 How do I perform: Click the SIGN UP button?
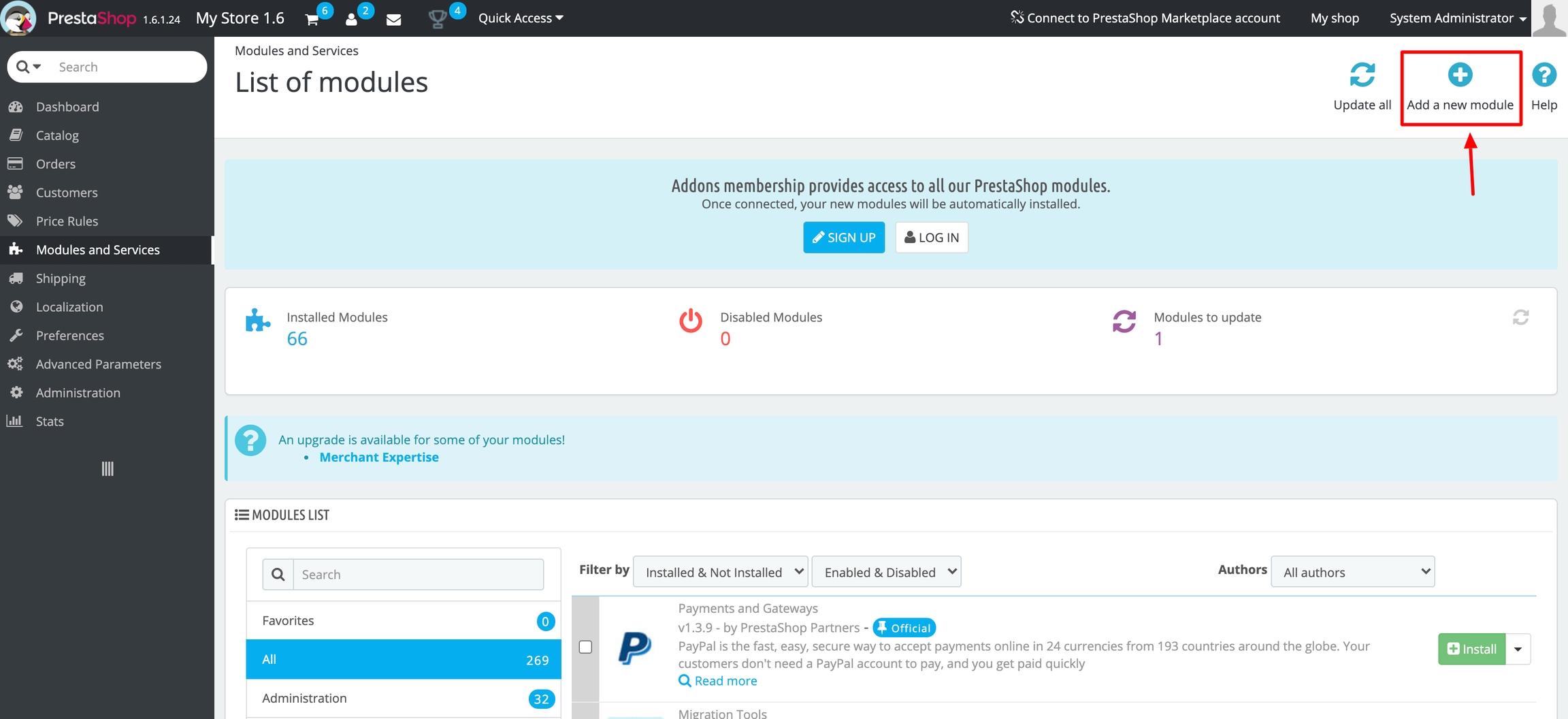tap(844, 238)
